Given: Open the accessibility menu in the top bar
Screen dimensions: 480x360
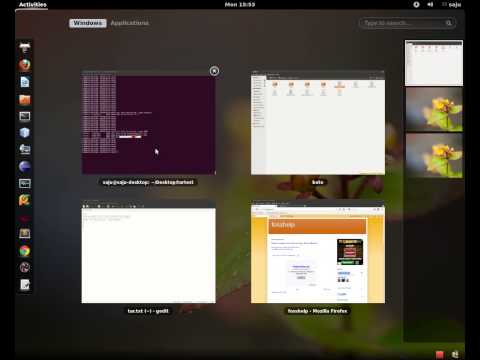Looking at the screenshot, I should (416, 4).
